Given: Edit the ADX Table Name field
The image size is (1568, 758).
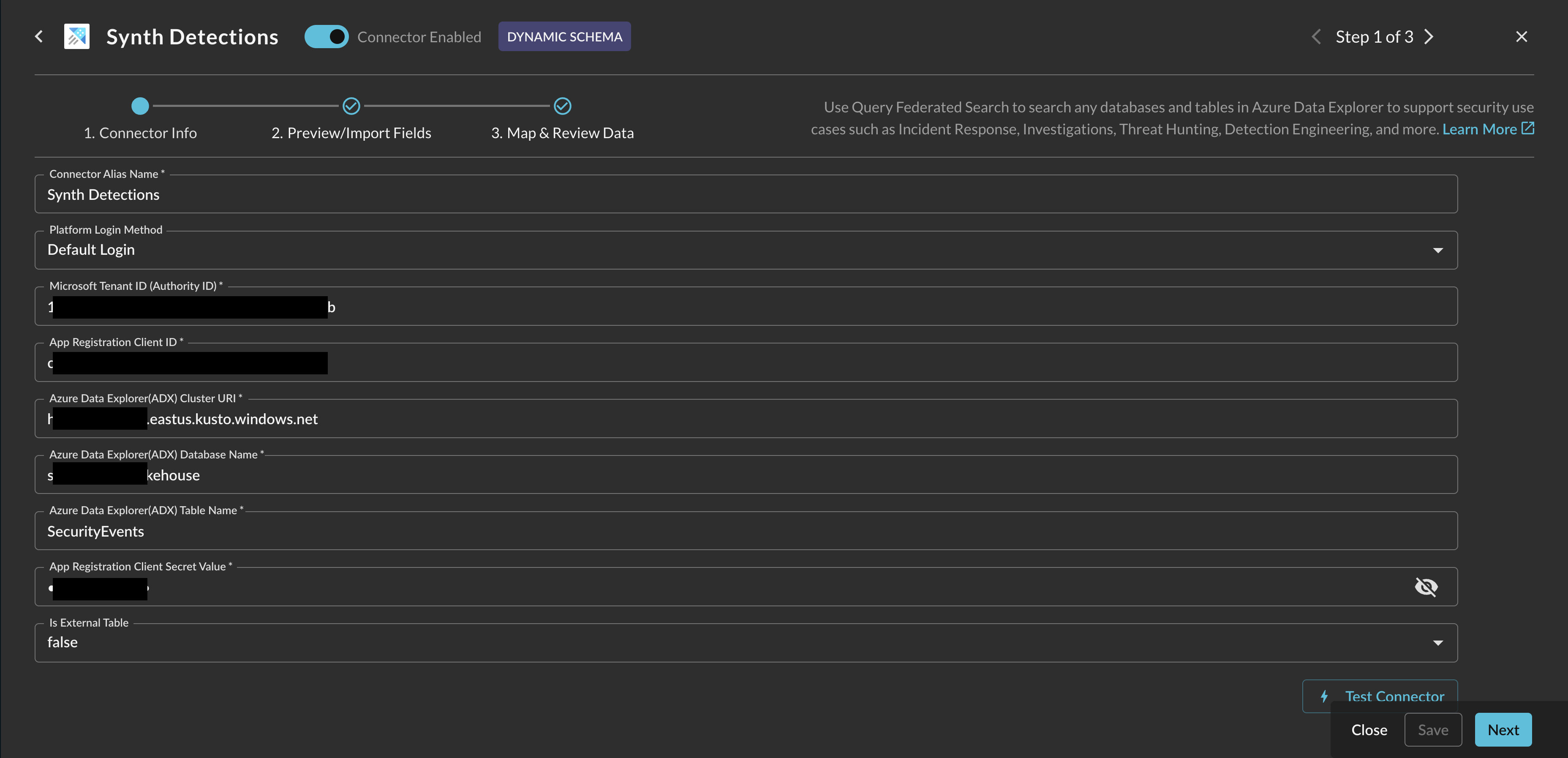Looking at the screenshot, I should [746, 531].
